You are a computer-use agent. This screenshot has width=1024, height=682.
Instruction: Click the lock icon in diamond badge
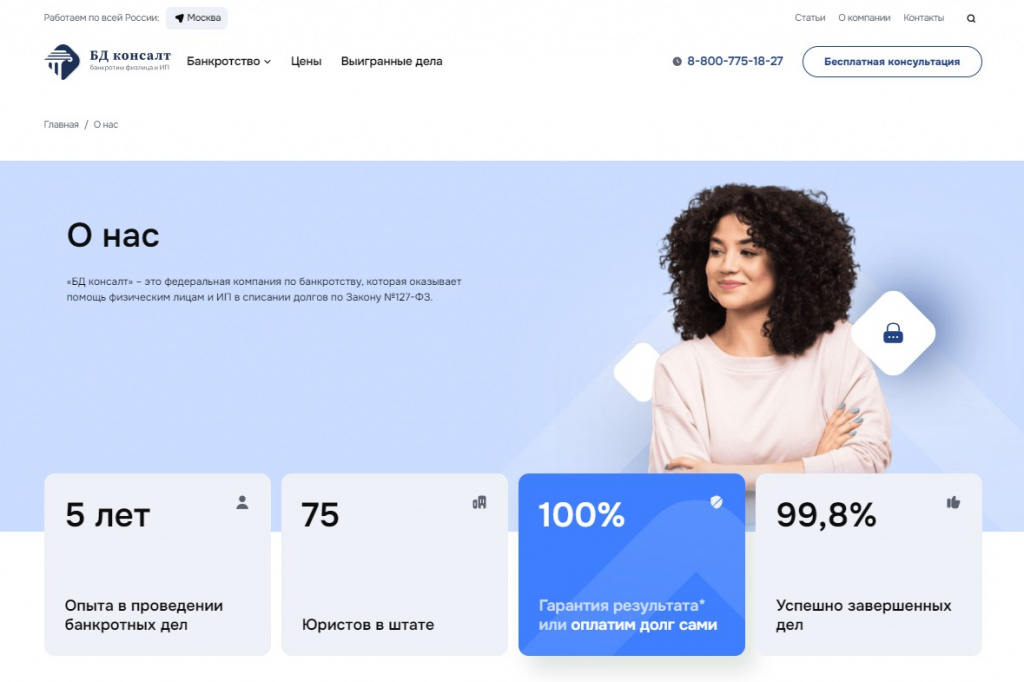[x=893, y=333]
